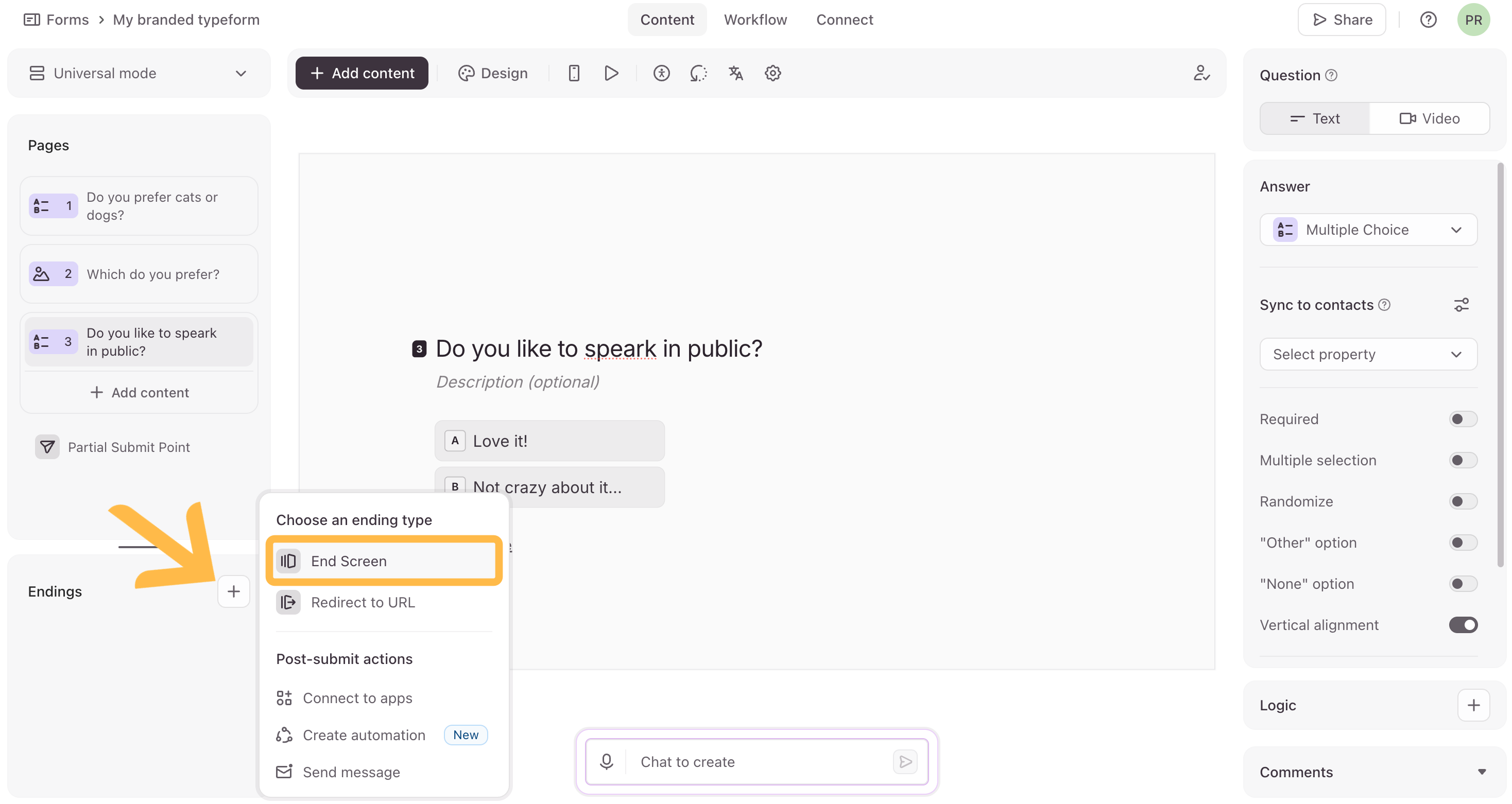1512x804 pixels.
Task: Click the help question mark icon
Action: click(1428, 20)
